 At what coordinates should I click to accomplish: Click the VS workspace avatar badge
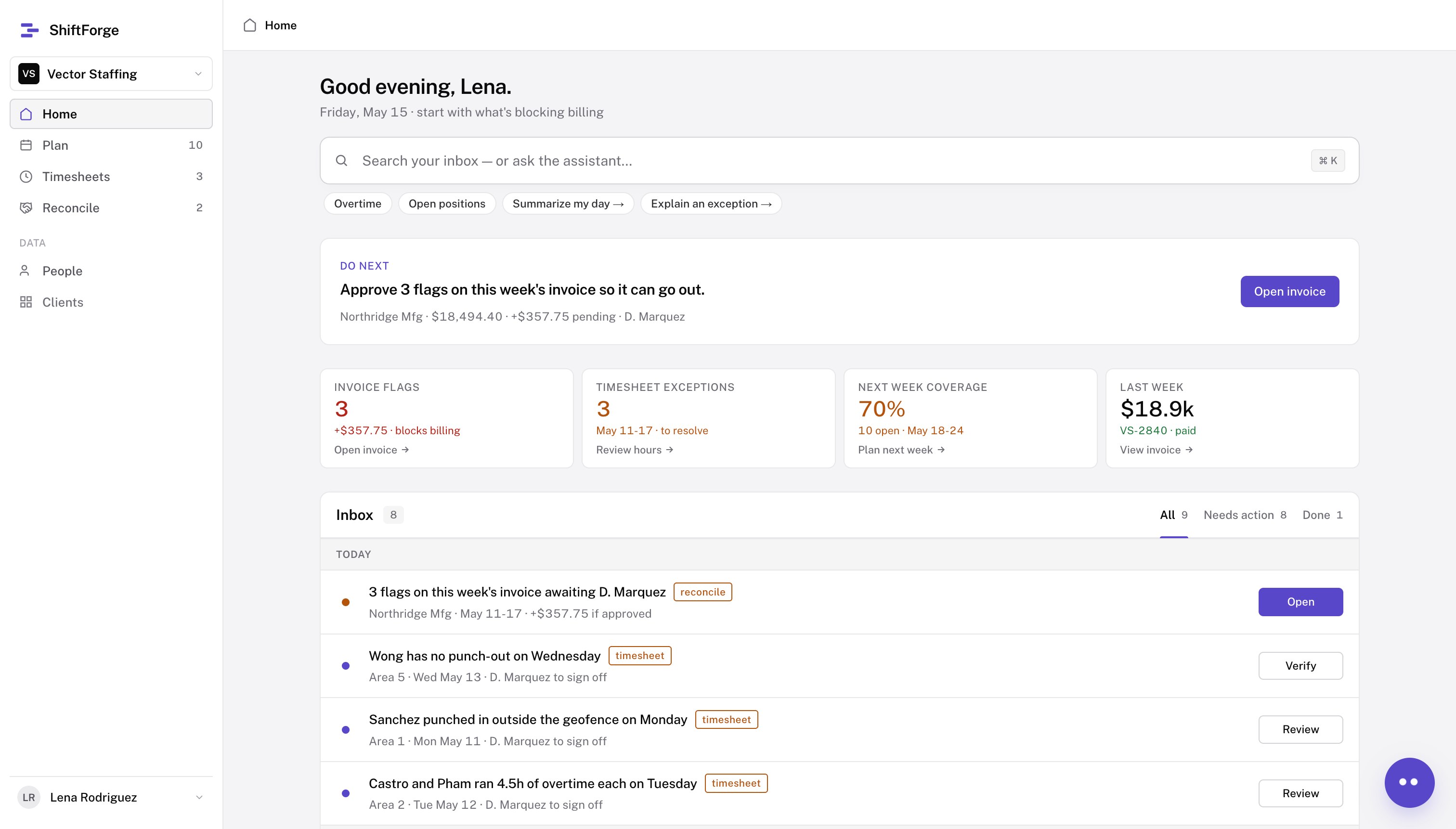(28, 74)
